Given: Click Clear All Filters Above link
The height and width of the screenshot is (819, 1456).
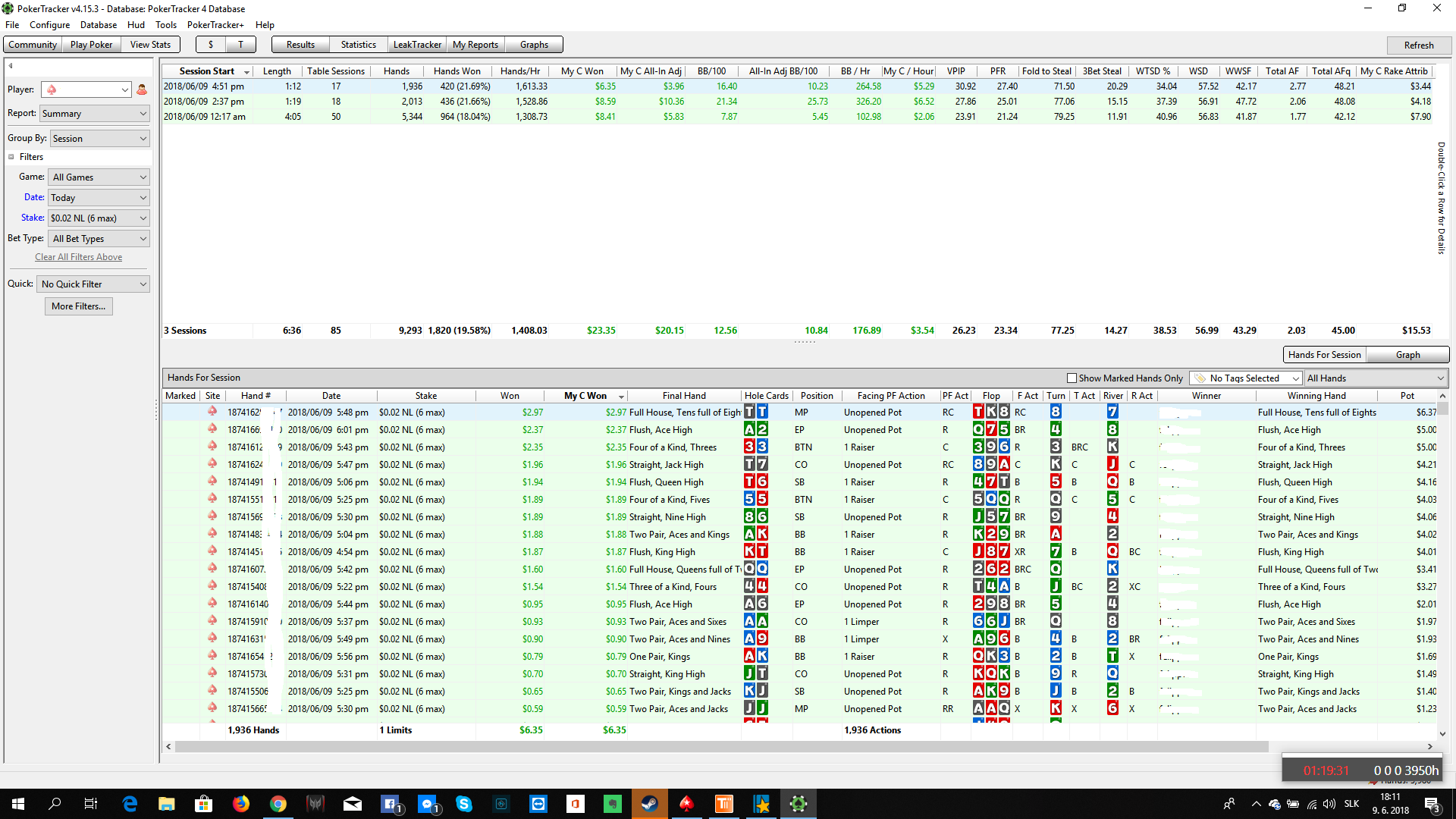Looking at the screenshot, I should [x=79, y=257].
